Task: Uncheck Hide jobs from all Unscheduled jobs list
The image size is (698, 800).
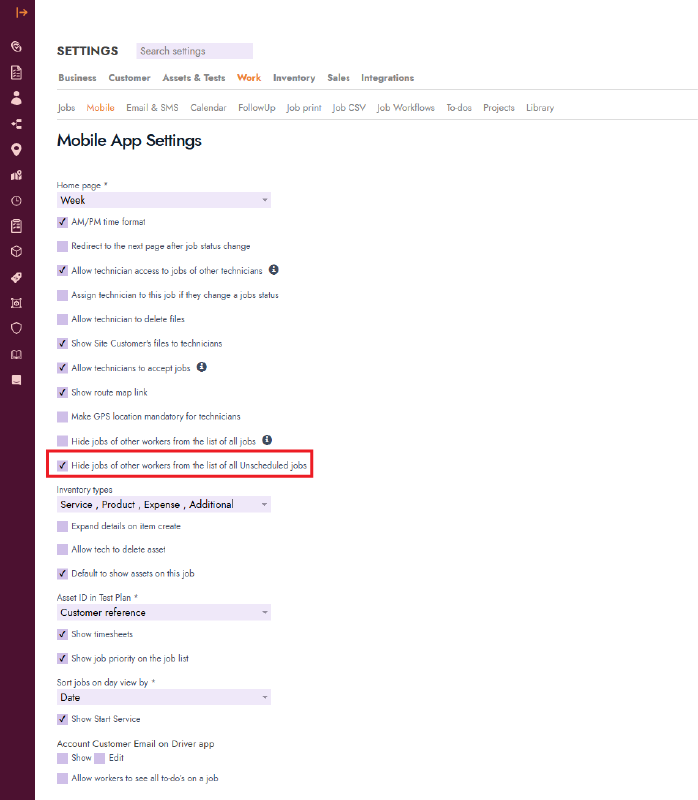Action: pyautogui.click(x=62, y=465)
